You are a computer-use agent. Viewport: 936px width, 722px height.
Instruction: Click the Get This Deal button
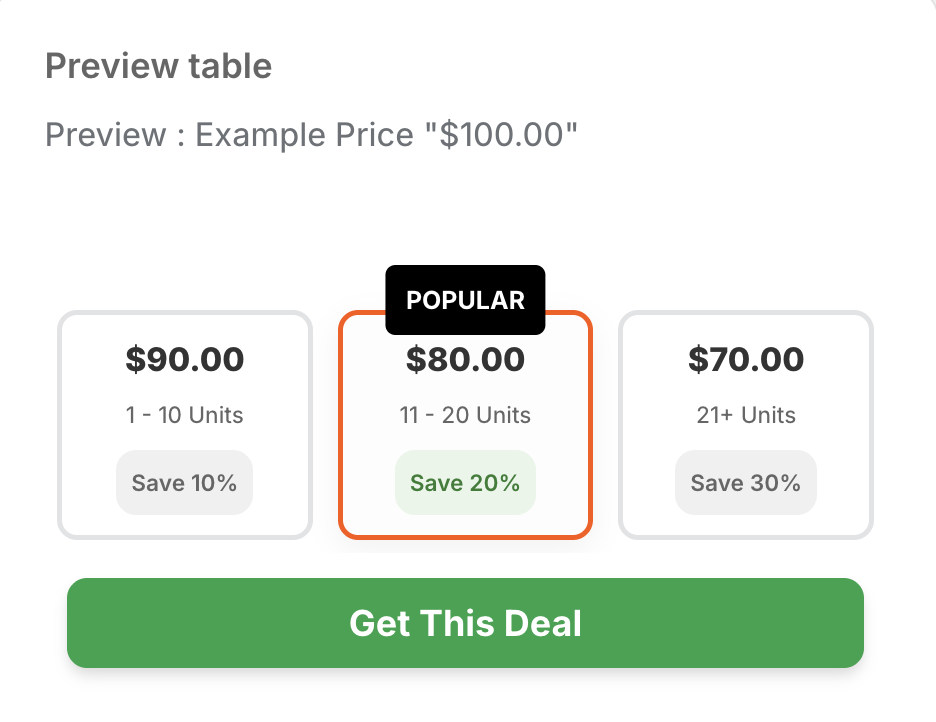click(465, 622)
